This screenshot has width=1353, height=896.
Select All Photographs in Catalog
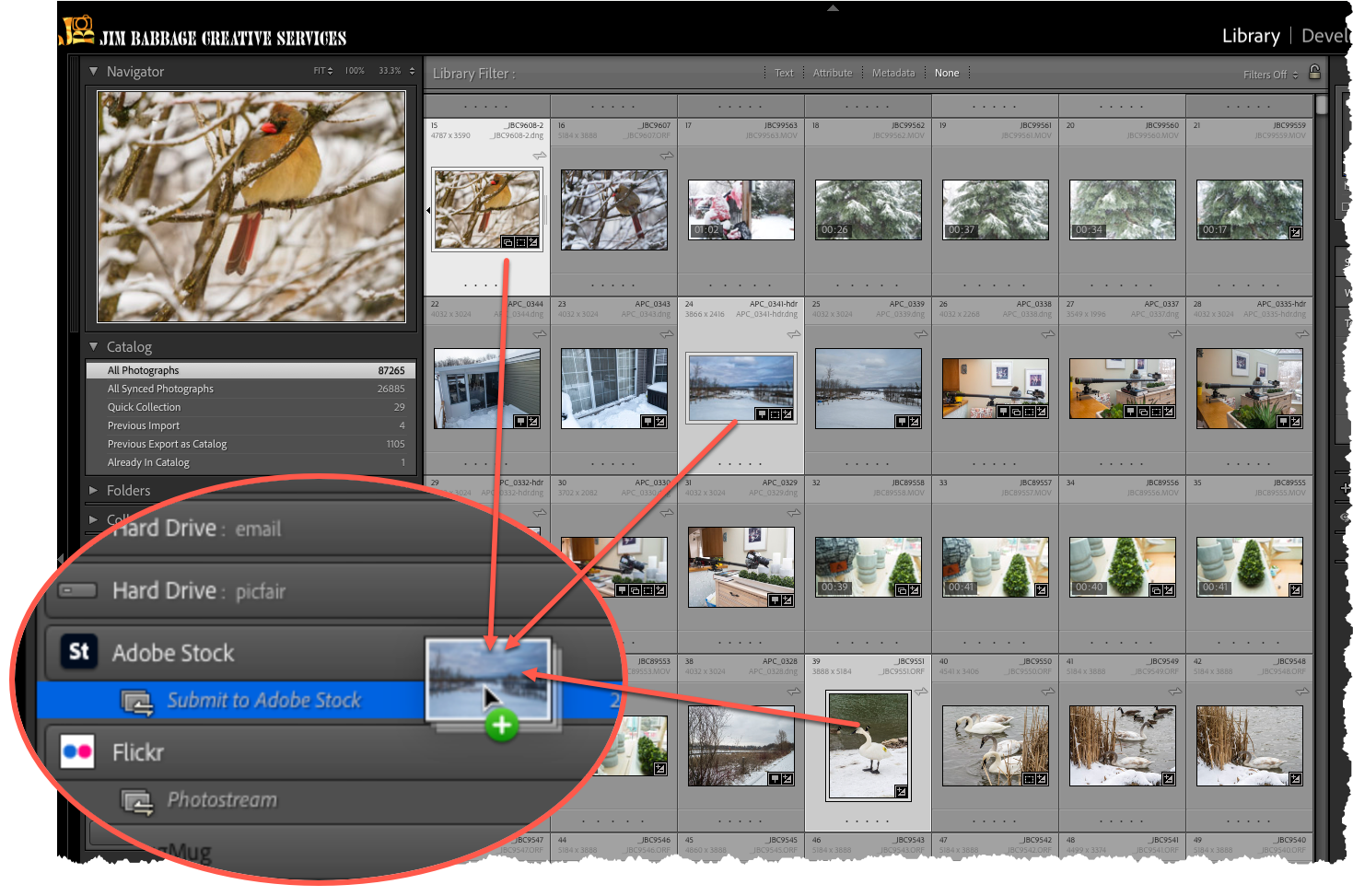coord(251,370)
